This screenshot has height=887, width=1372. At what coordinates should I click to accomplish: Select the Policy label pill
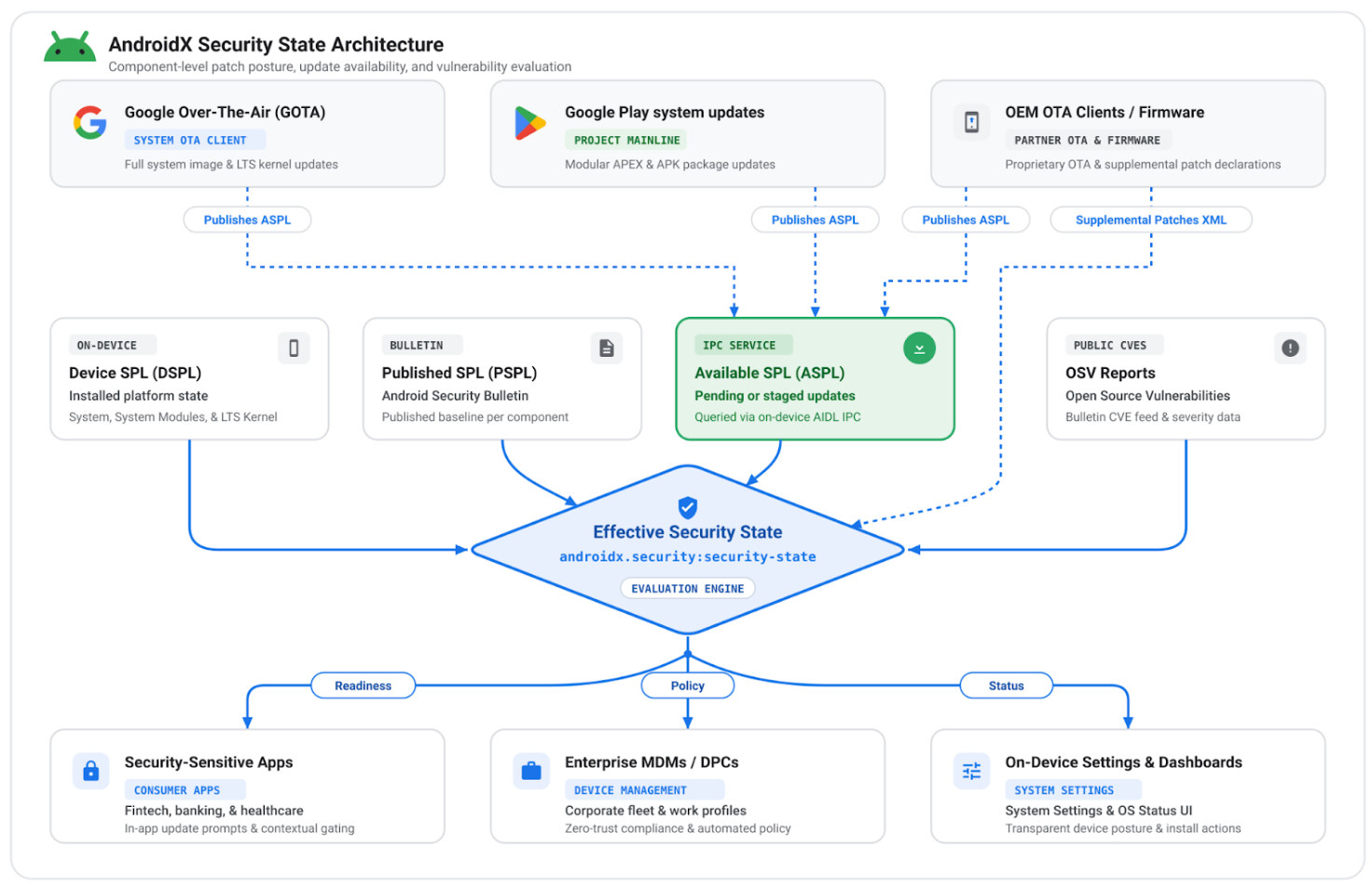[x=688, y=686]
